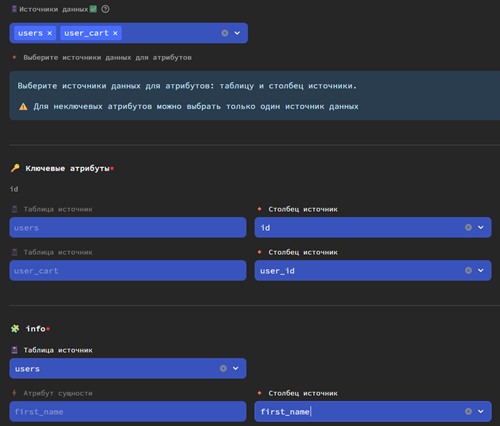The height and width of the screenshot is (426, 500).
Task: Click the key icon near Ключевые атрибуты
Action: click(x=15, y=168)
